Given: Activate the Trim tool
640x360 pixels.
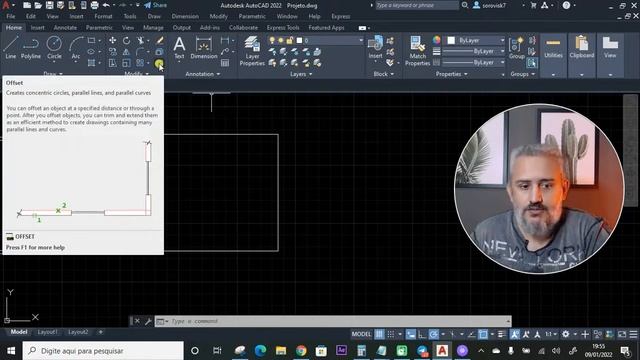Looking at the screenshot, I should click(x=140, y=40).
